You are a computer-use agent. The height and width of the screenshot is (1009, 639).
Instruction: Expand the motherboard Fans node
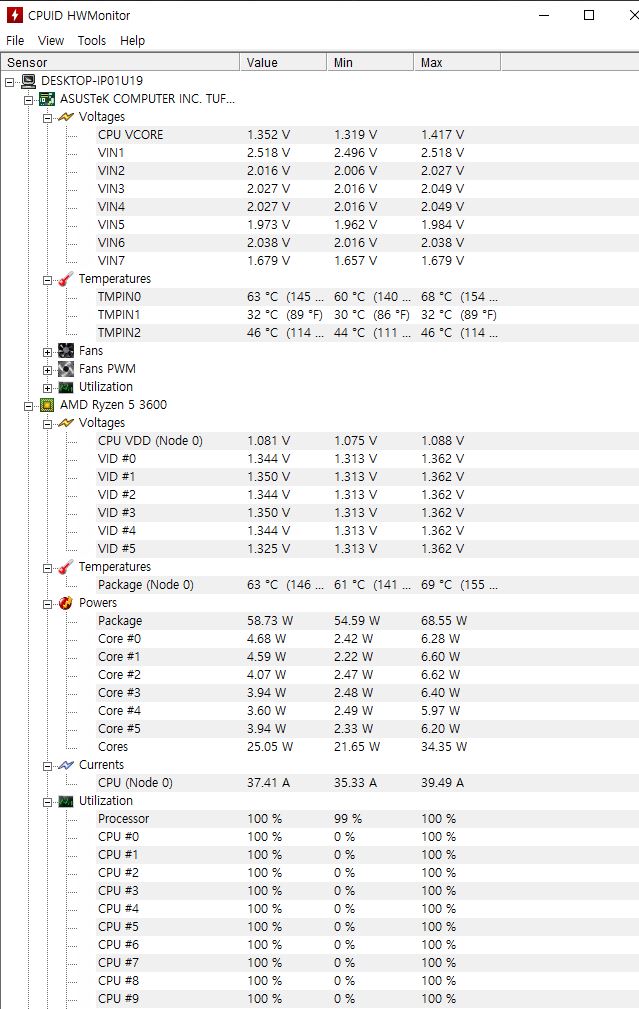click(x=48, y=352)
